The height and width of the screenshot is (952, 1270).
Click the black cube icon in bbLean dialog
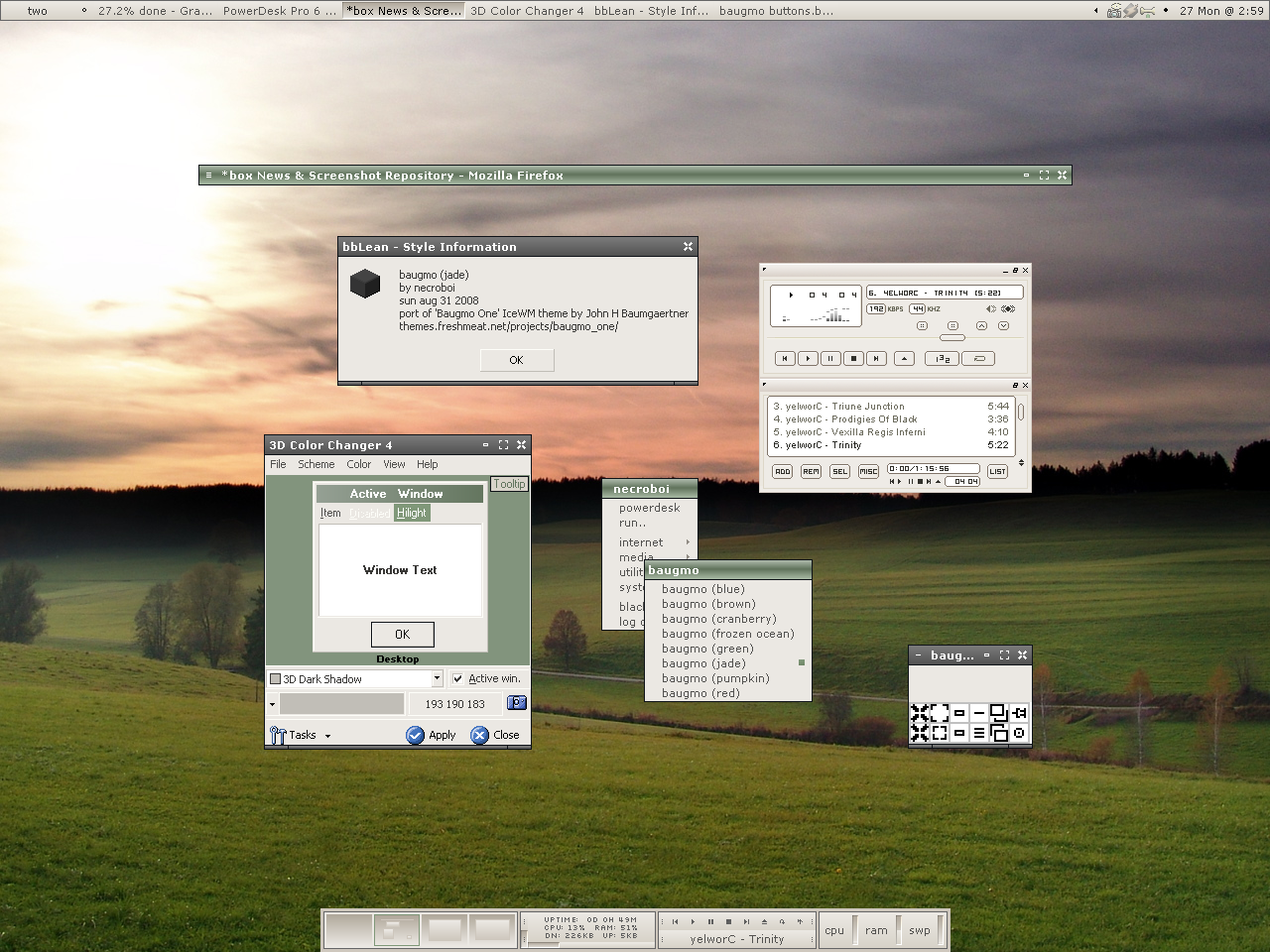(x=365, y=284)
